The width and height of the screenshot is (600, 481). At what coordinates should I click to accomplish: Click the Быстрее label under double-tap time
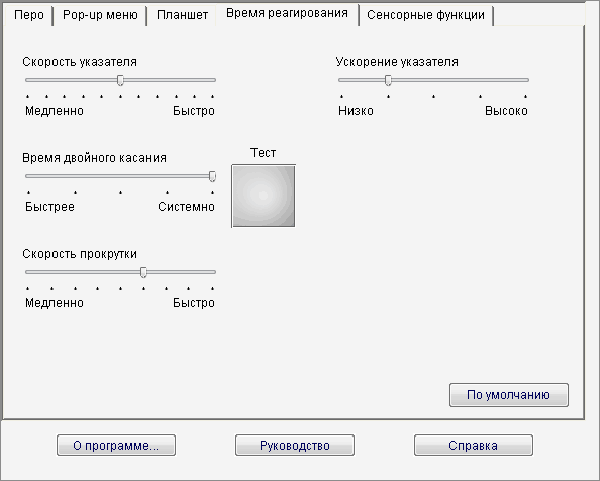tap(50, 207)
